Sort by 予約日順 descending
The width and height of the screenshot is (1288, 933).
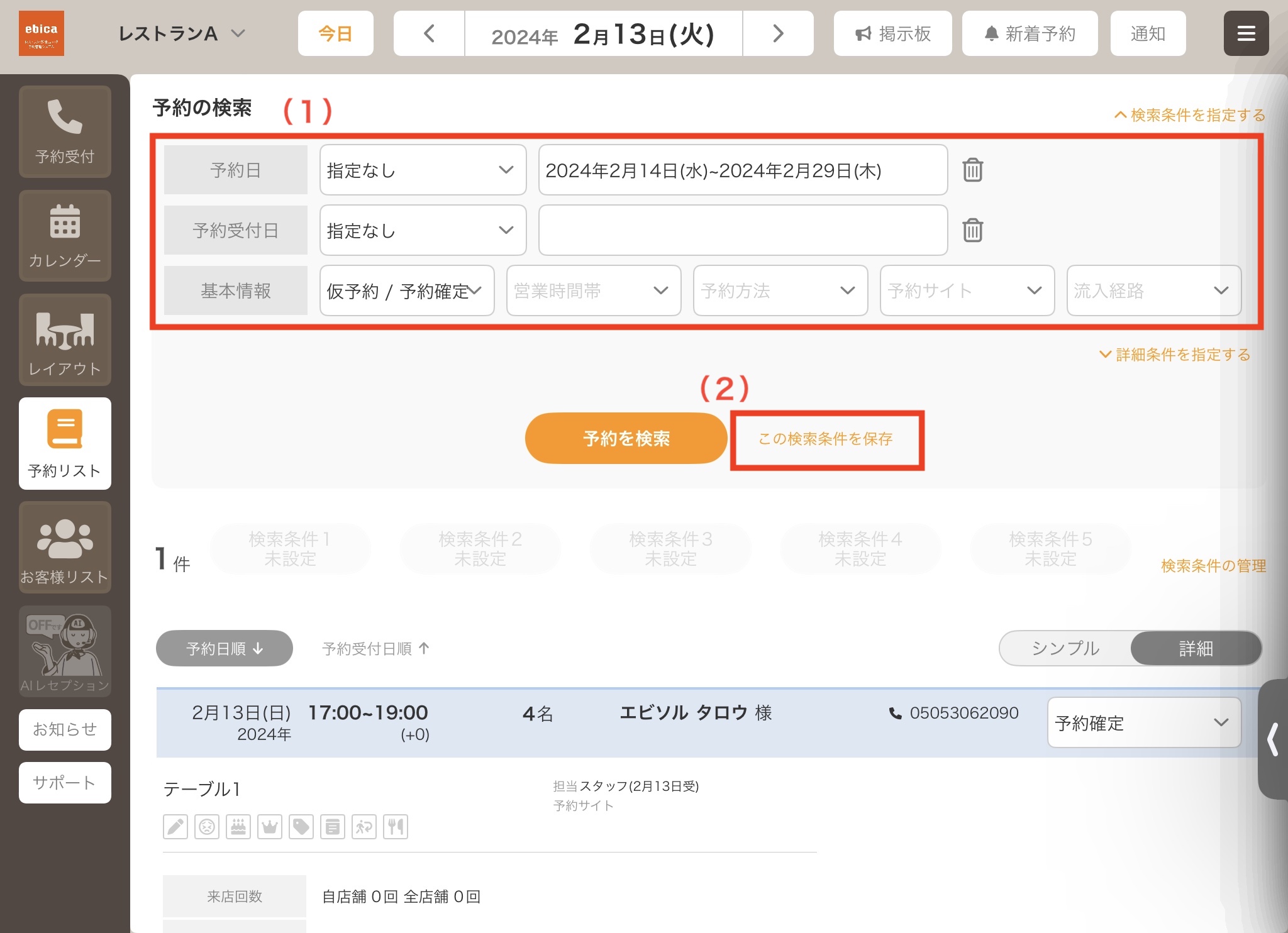pos(225,648)
